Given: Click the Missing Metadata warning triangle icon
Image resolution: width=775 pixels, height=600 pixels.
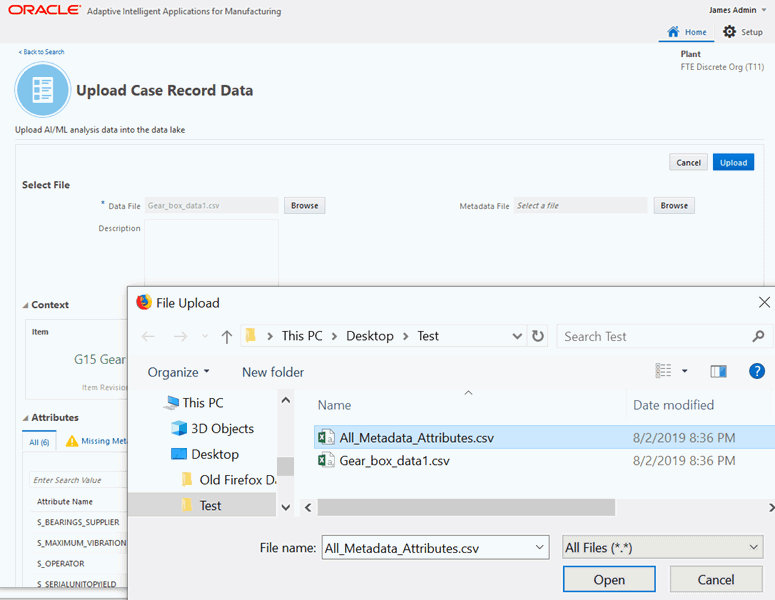Looking at the screenshot, I should tap(72, 441).
